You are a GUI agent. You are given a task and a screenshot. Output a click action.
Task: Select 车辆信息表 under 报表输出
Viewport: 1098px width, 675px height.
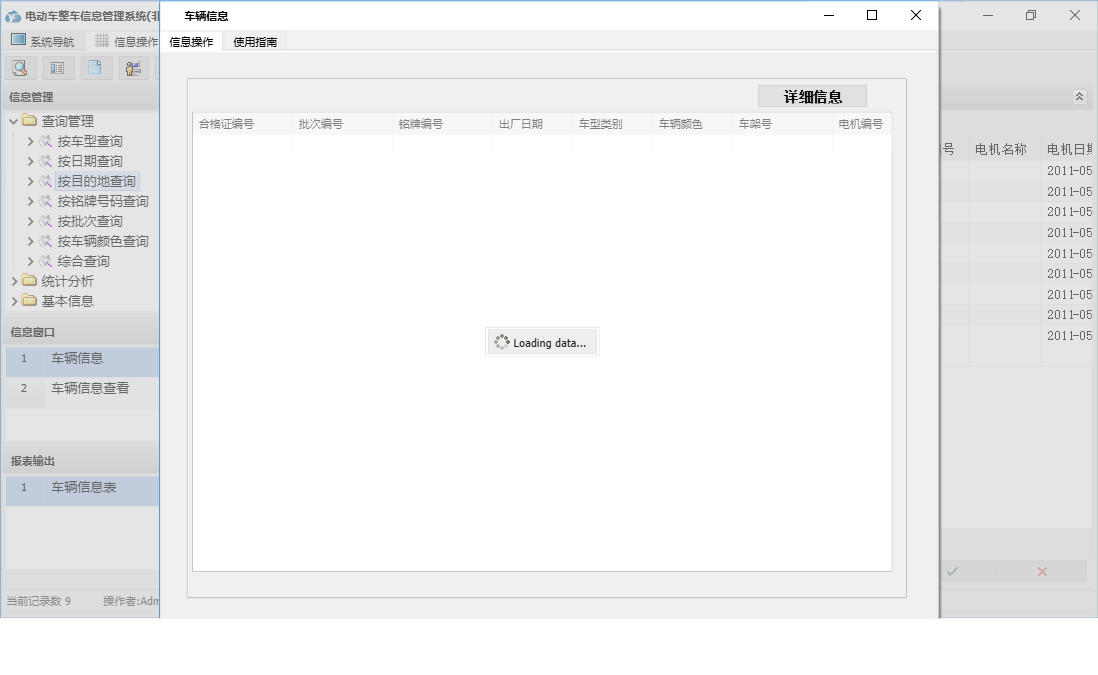84,487
